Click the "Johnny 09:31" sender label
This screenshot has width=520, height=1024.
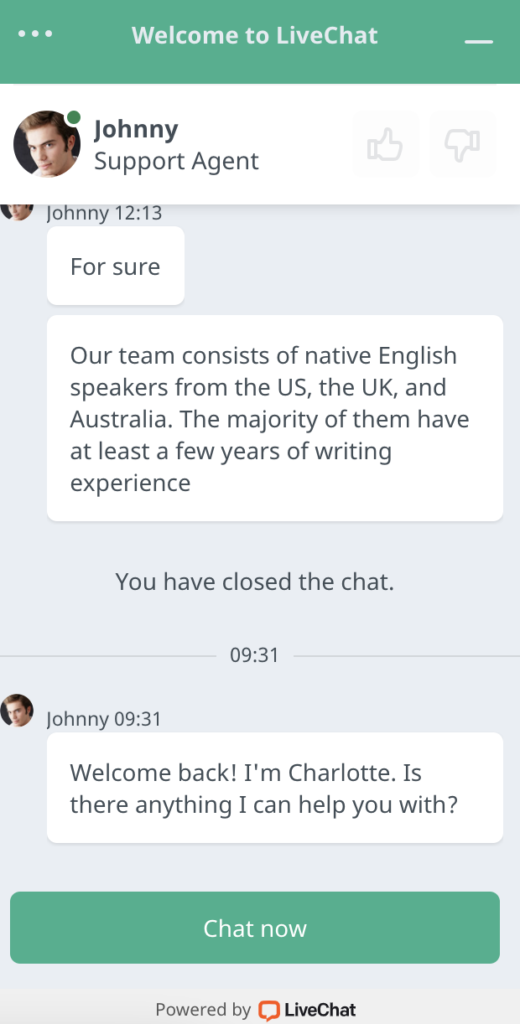coord(104,719)
